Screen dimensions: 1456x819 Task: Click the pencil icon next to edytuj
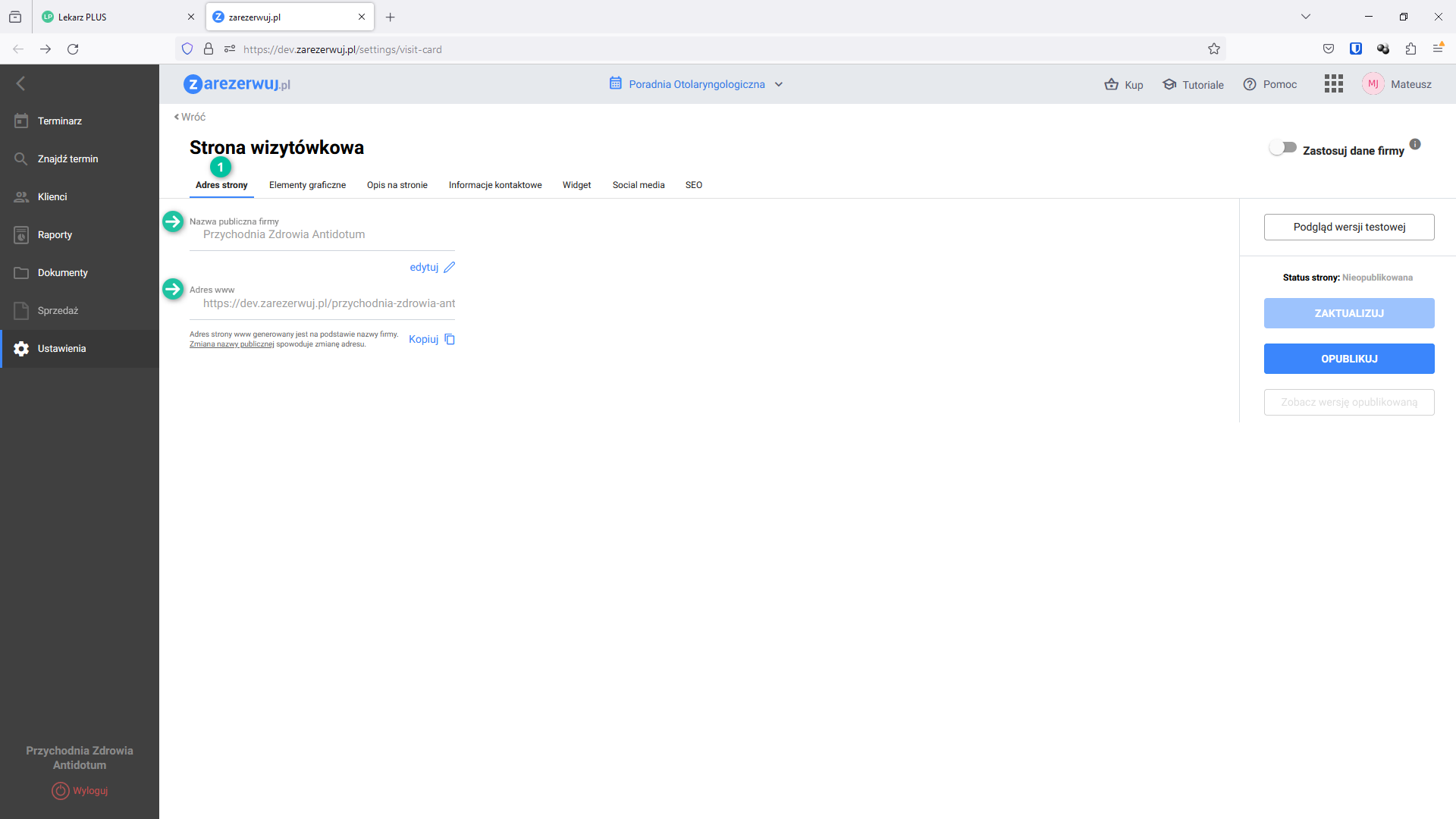pos(450,267)
